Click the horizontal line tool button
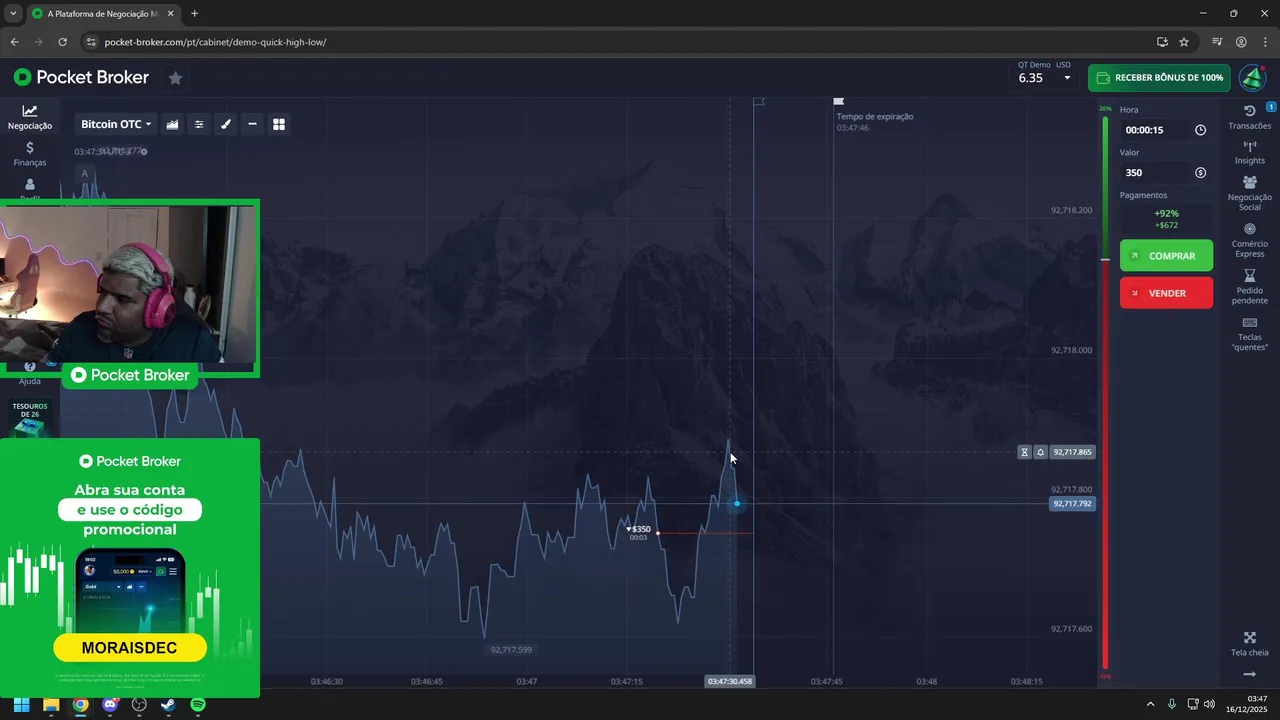Viewport: 1280px width, 720px height. 252,124
